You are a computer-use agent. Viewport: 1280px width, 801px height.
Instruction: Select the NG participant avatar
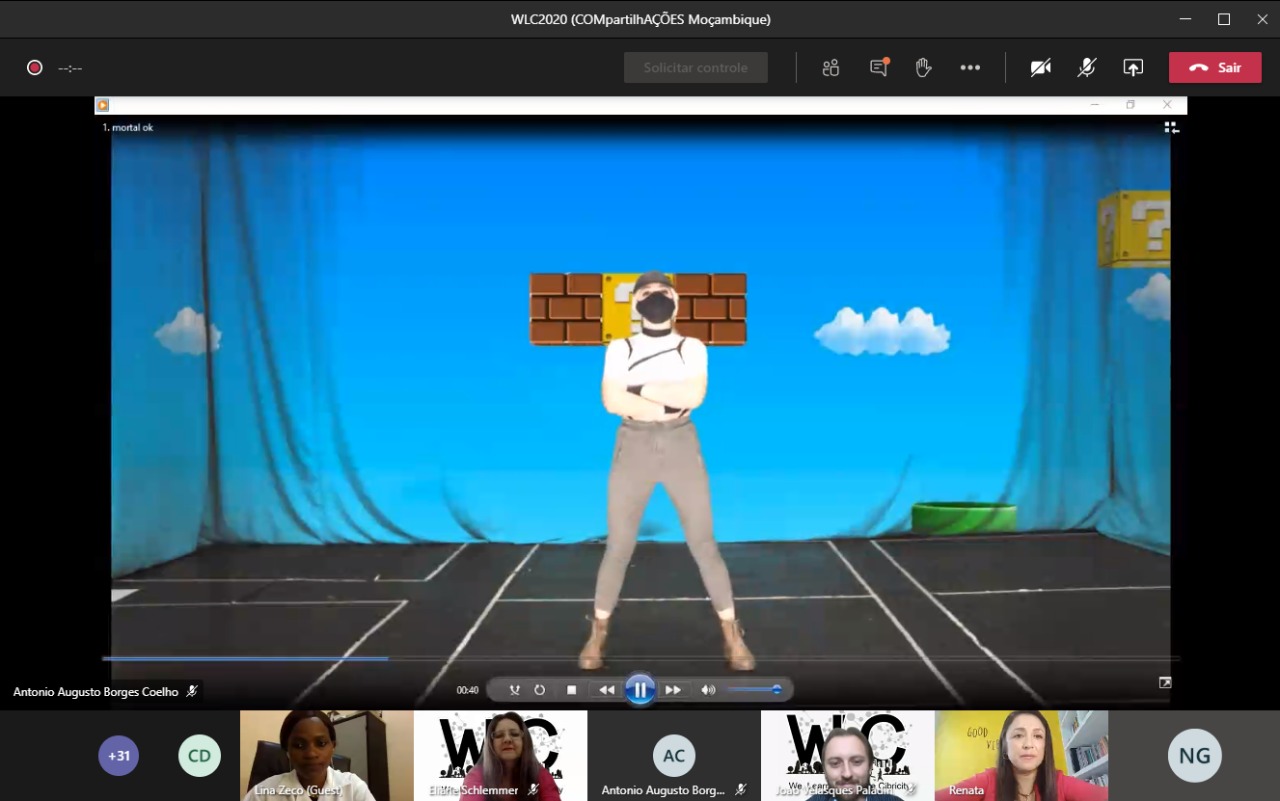1195,755
